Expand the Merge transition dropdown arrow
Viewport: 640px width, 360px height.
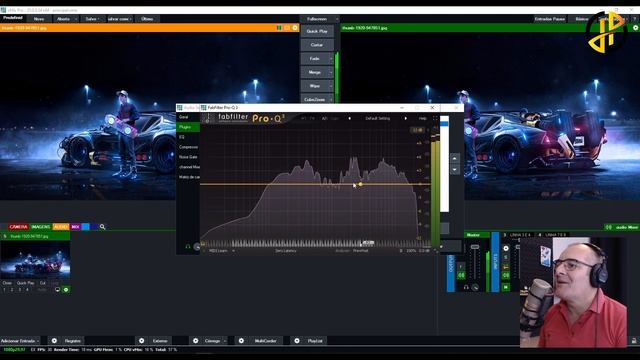(331, 73)
